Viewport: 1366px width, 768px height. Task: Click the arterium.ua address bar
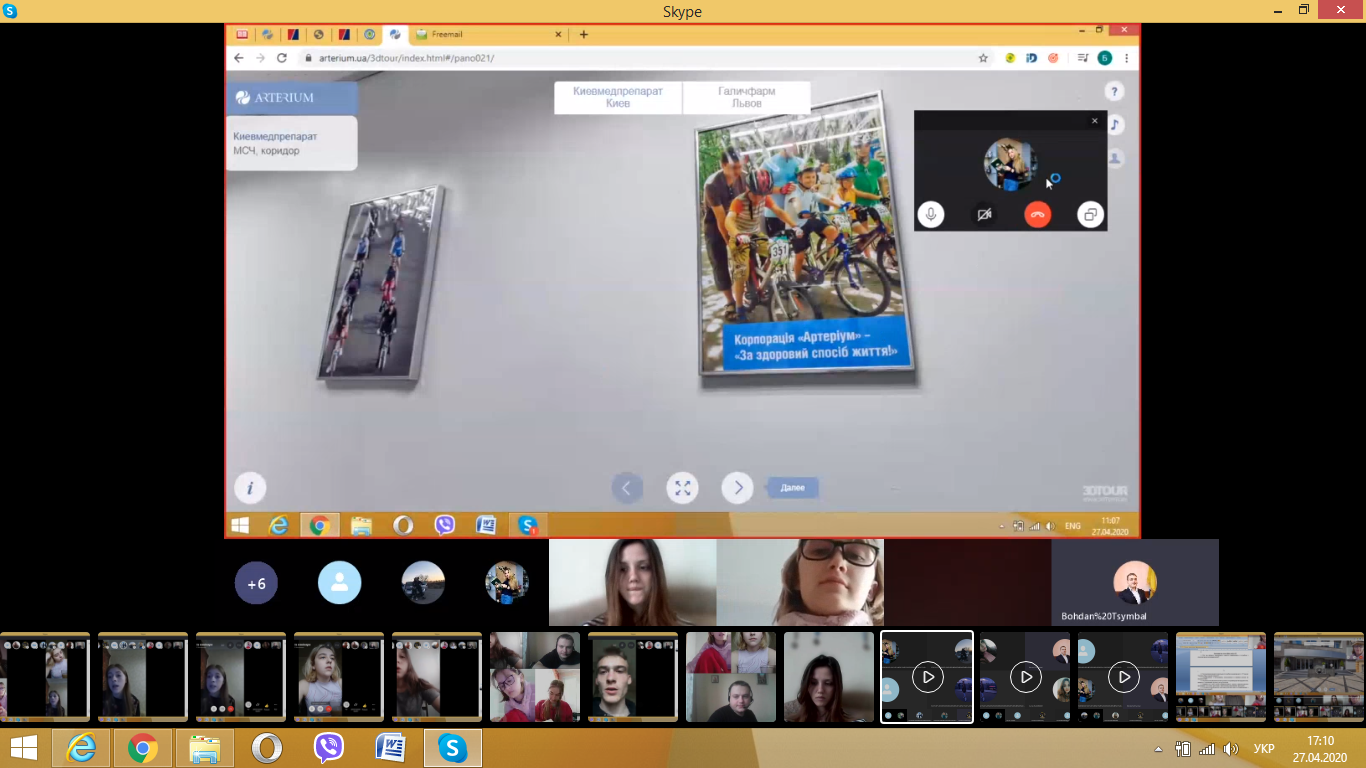coord(640,58)
